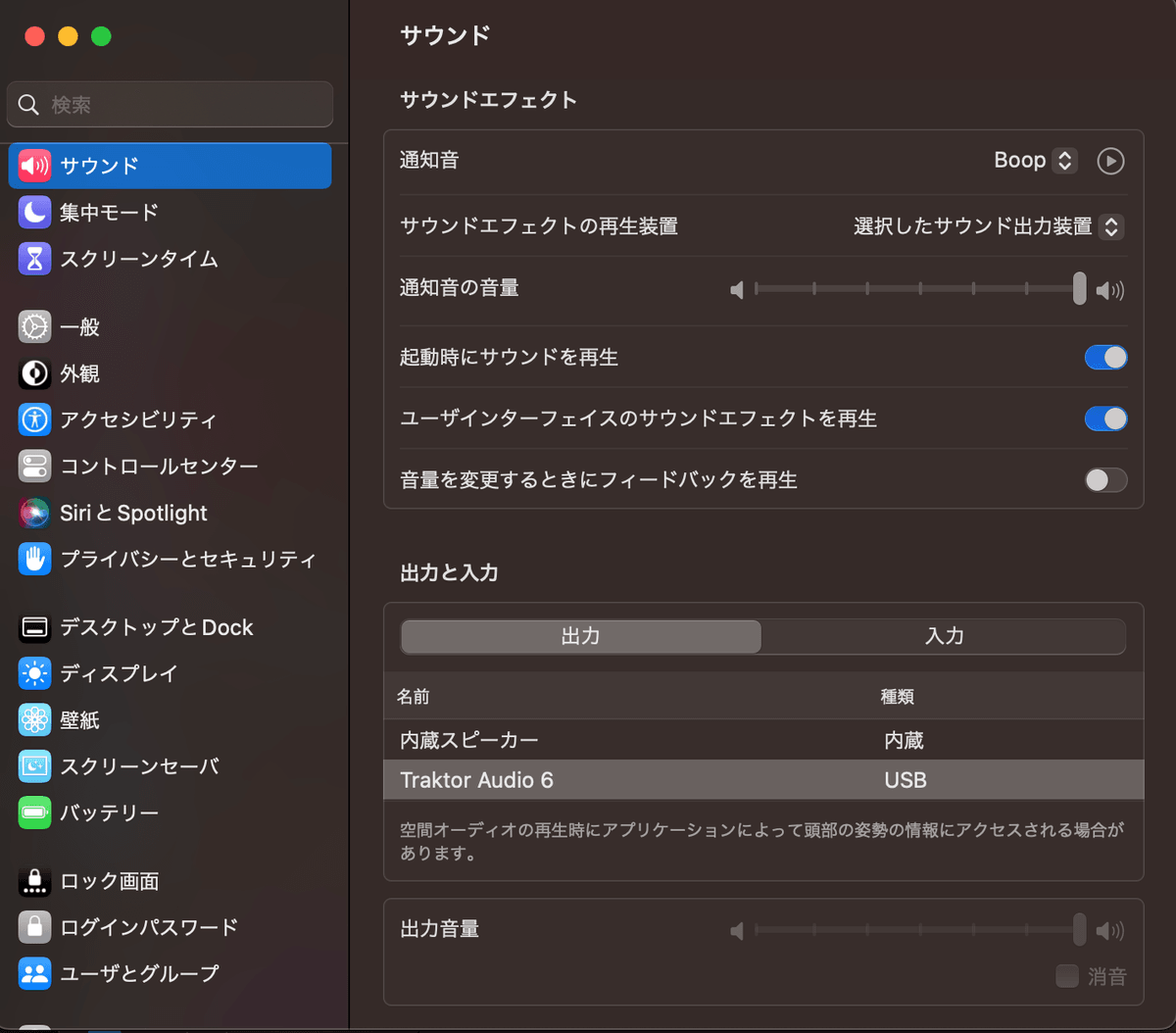Select the 出力 tab
Screen dimensions: 1176x1033
pos(580,636)
